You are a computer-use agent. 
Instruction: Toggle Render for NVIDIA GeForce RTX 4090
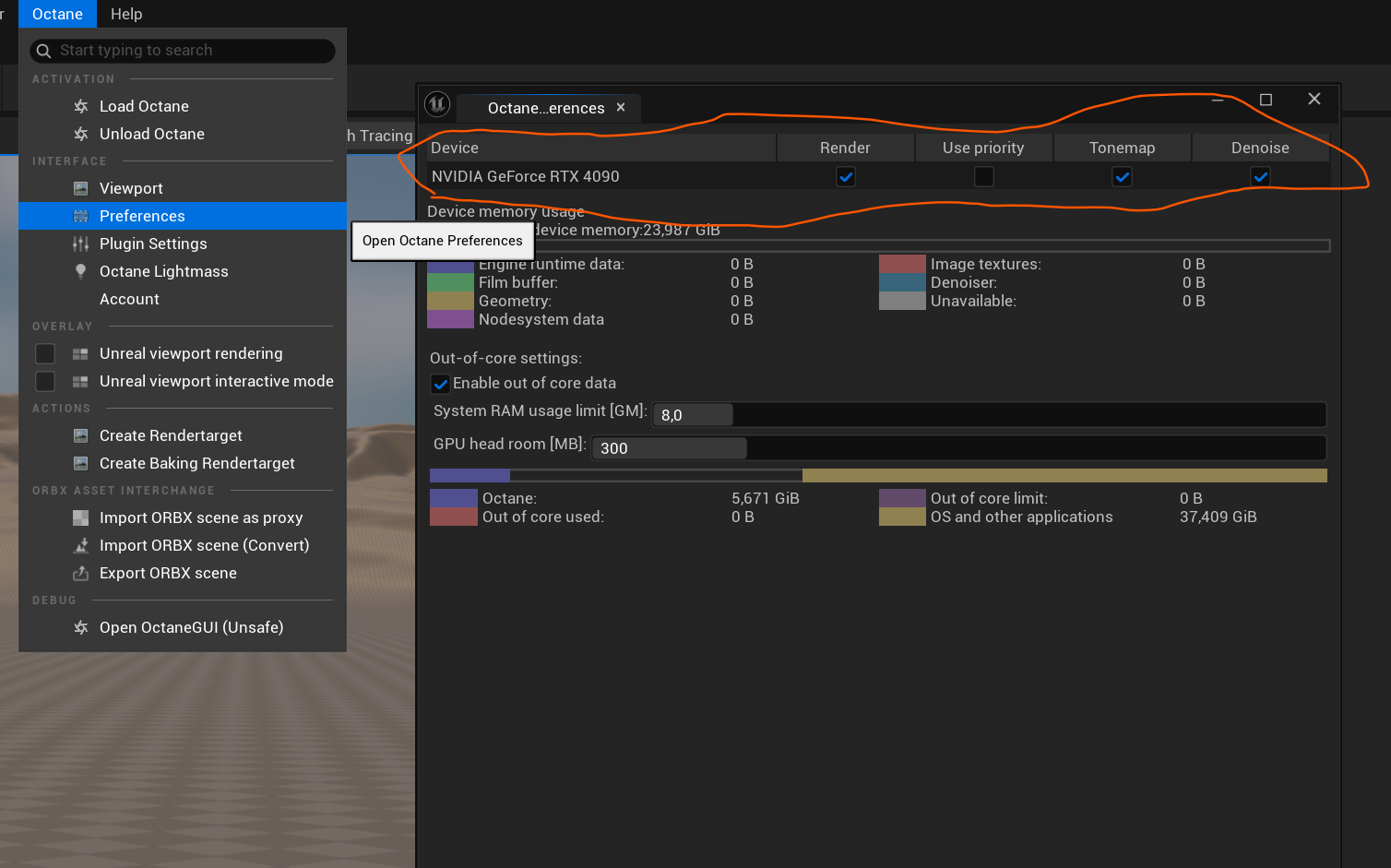pyautogui.click(x=846, y=176)
